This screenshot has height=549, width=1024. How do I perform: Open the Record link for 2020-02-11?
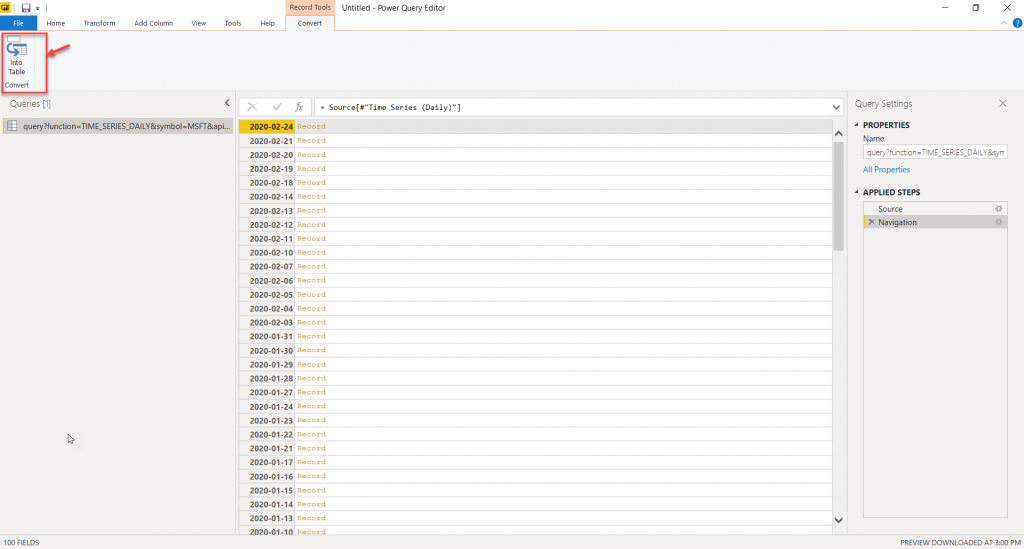click(311, 238)
